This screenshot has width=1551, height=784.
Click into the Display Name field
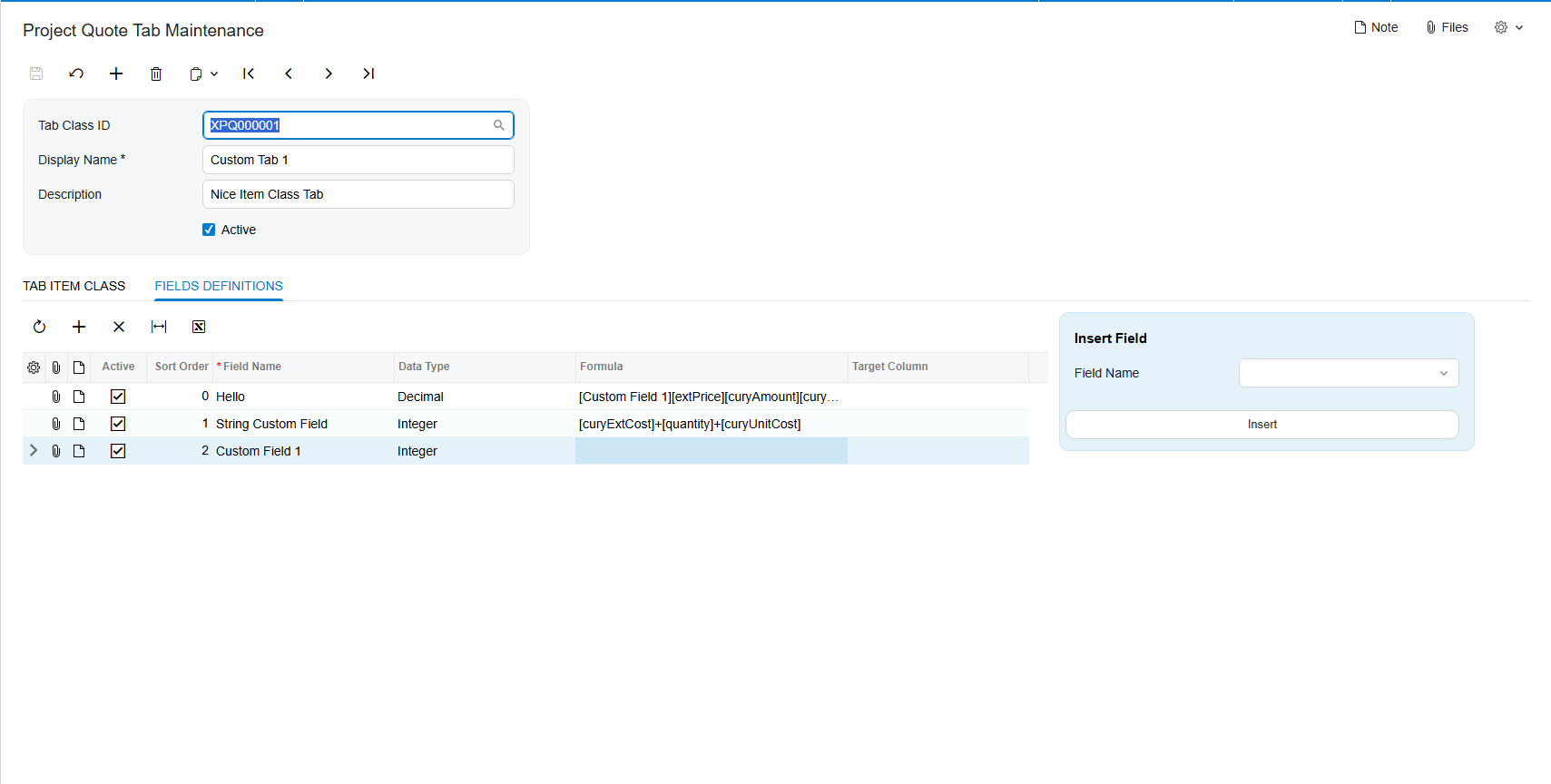tap(358, 160)
